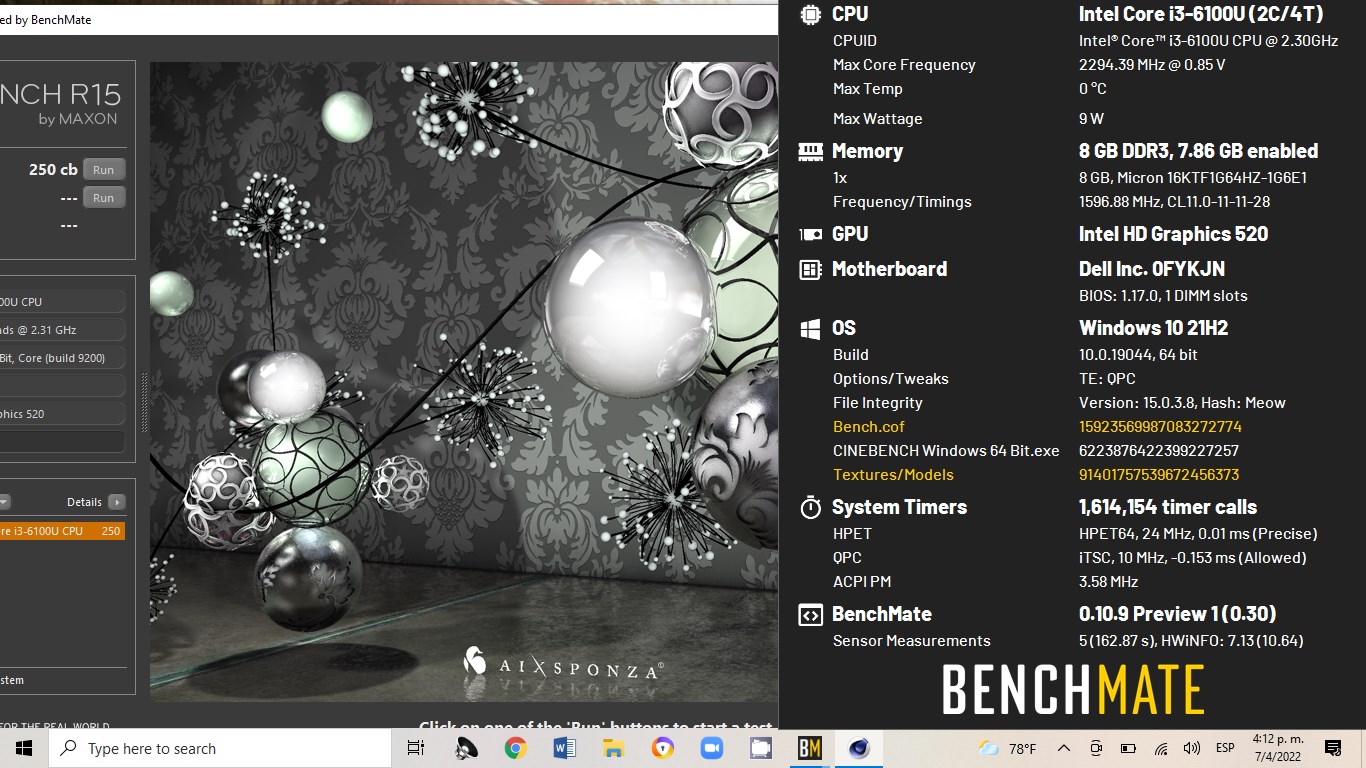The width and height of the screenshot is (1366, 768).
Task: Open File Explorer from the taskbar
Action: click(x=614, y=748)
